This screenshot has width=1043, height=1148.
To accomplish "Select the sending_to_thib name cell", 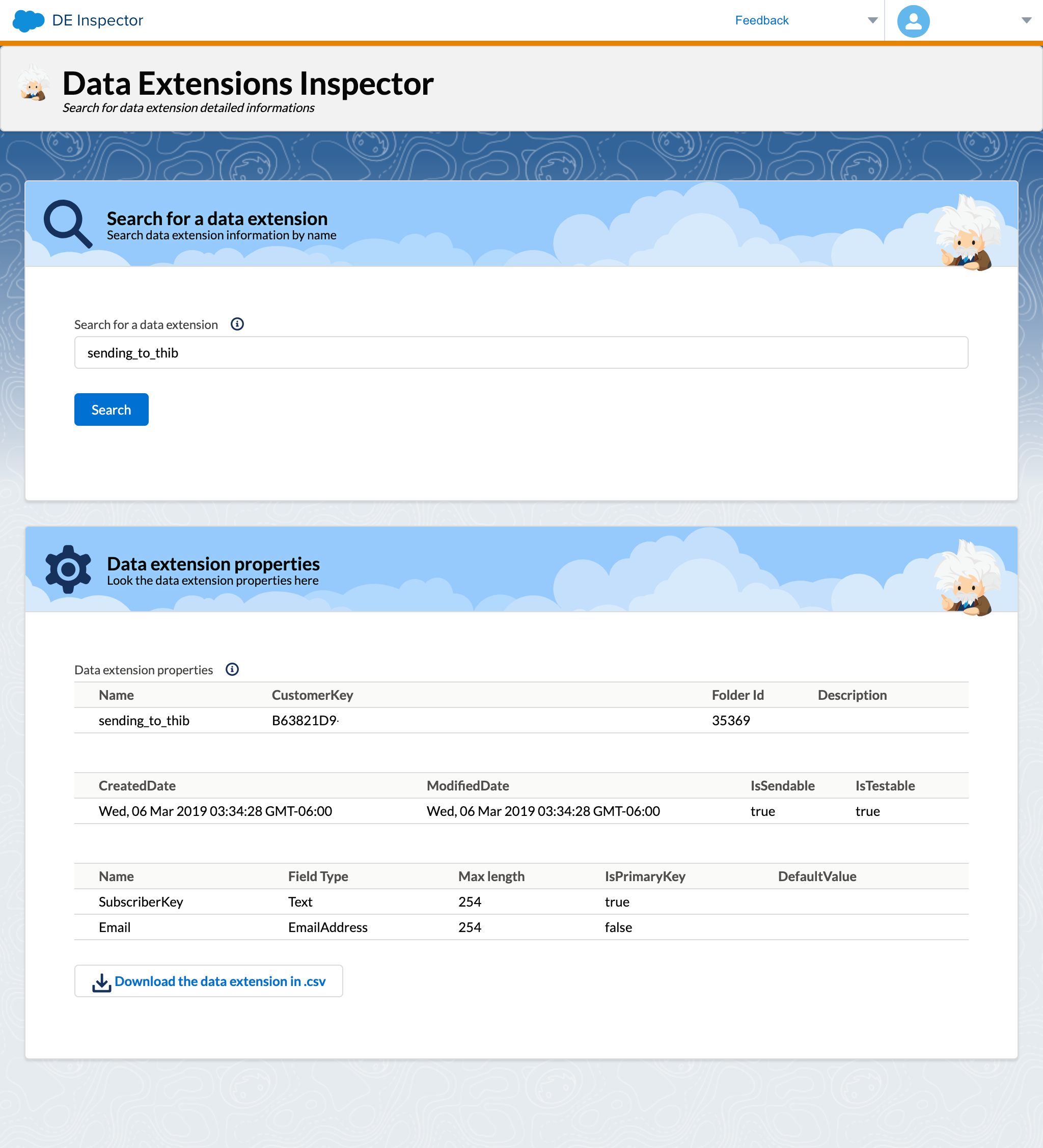I will click(144, 720).
